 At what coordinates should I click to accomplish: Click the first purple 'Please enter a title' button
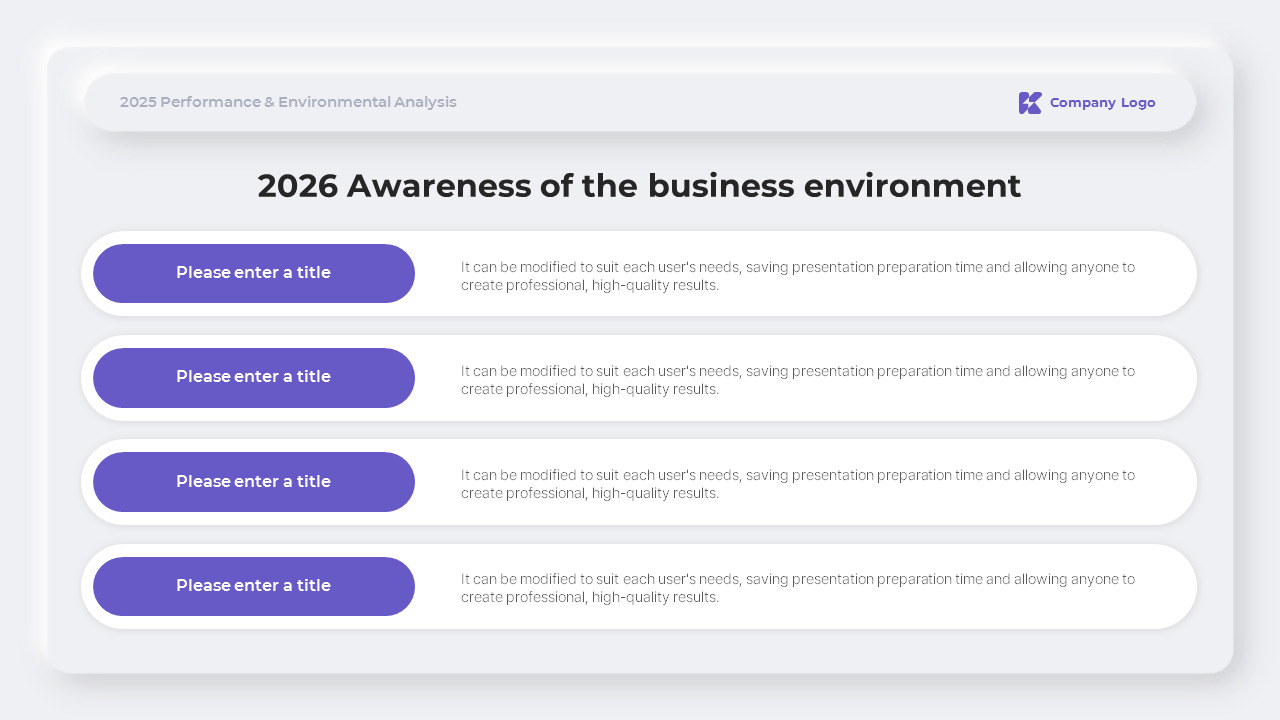(254, 273)
